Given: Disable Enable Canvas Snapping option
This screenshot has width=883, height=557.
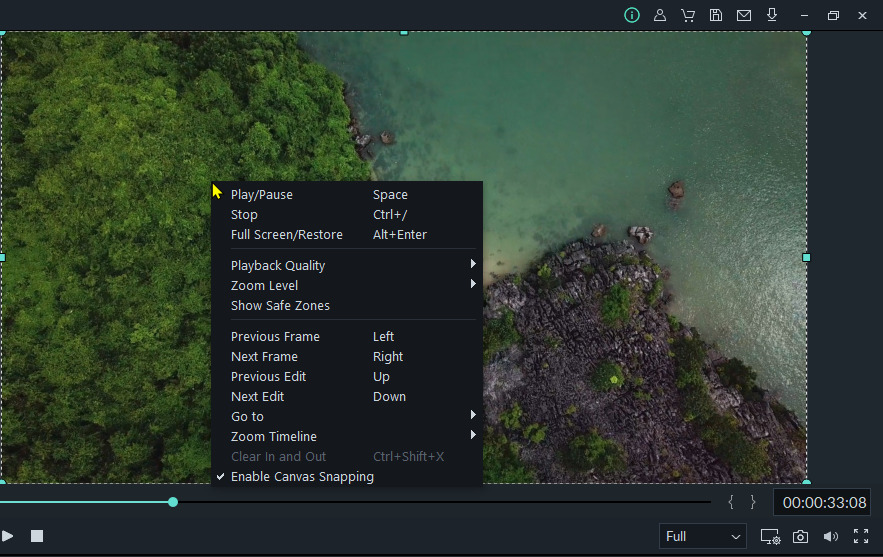Looking at the screenshot, I should pyautogui.click(x=302, y=477).
